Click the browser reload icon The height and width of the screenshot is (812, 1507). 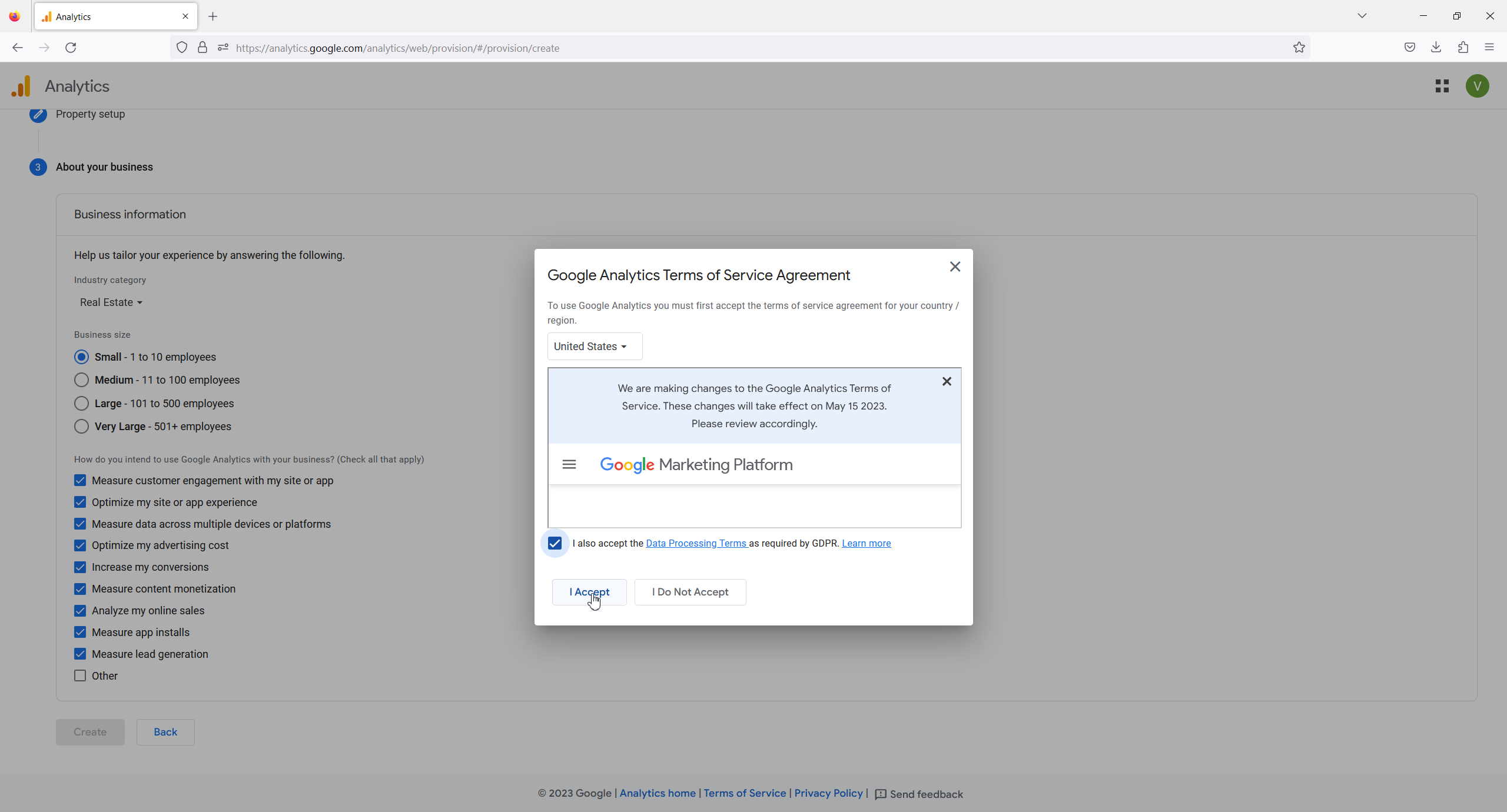tap(71, 48)
